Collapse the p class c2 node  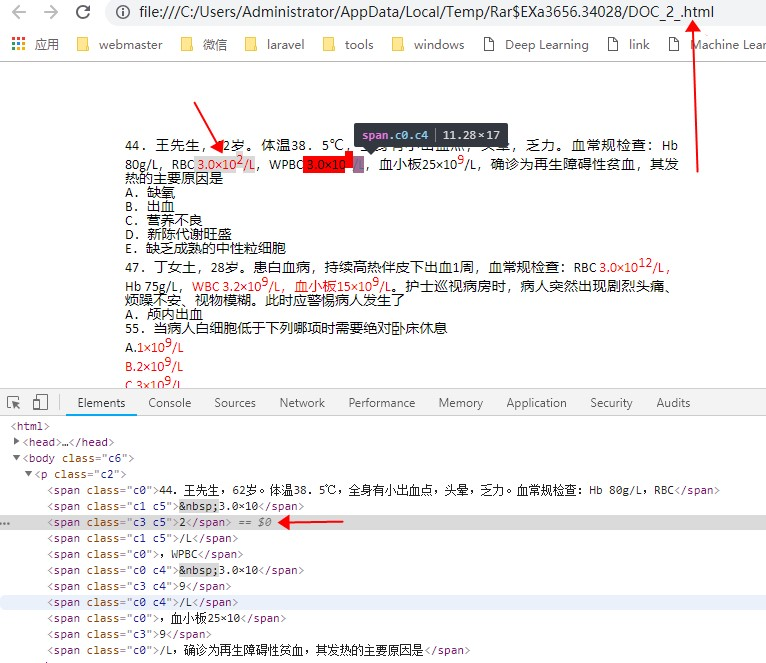click(x=28, y=474)
